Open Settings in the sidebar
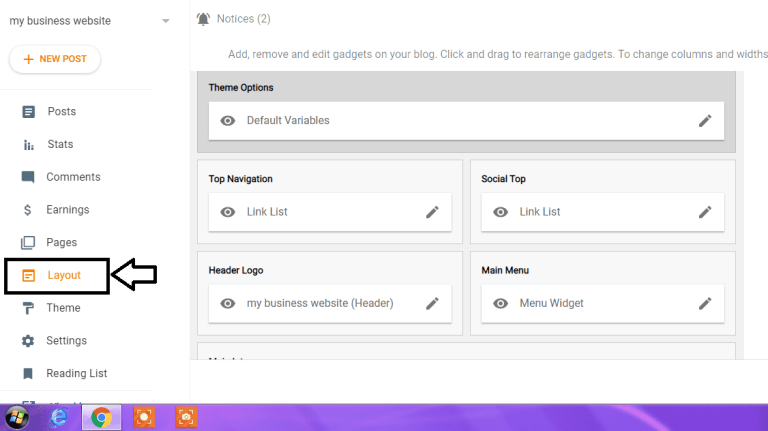Viewport: 768px width, 431px height. pyautogui.click(x=67, y=341)
